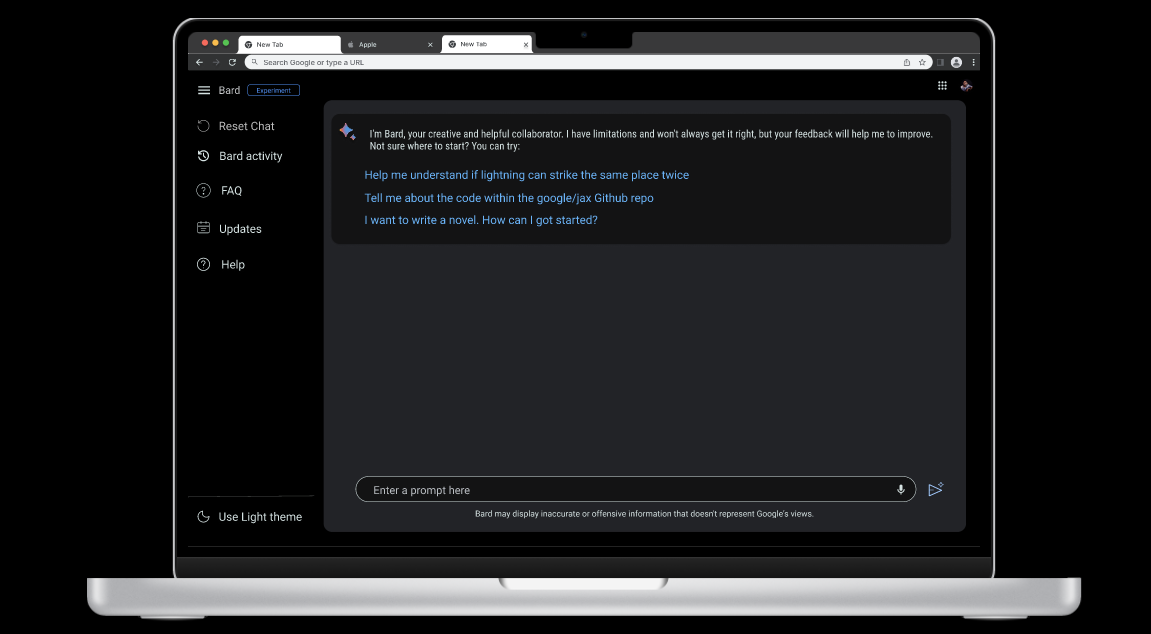Try the write a novel suggestion

tap(481, 219)
